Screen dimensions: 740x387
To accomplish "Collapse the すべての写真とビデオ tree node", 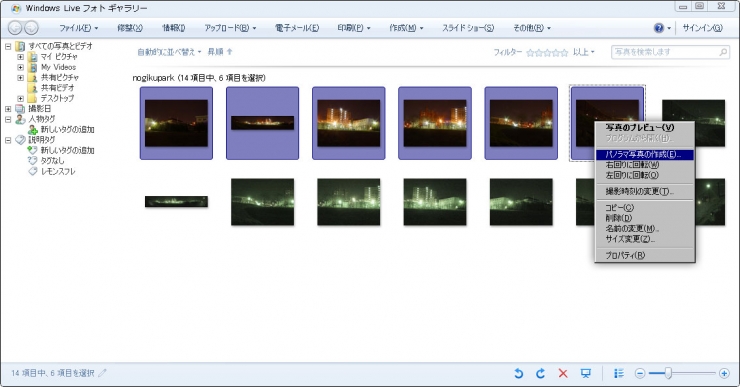I will (8, 46).
